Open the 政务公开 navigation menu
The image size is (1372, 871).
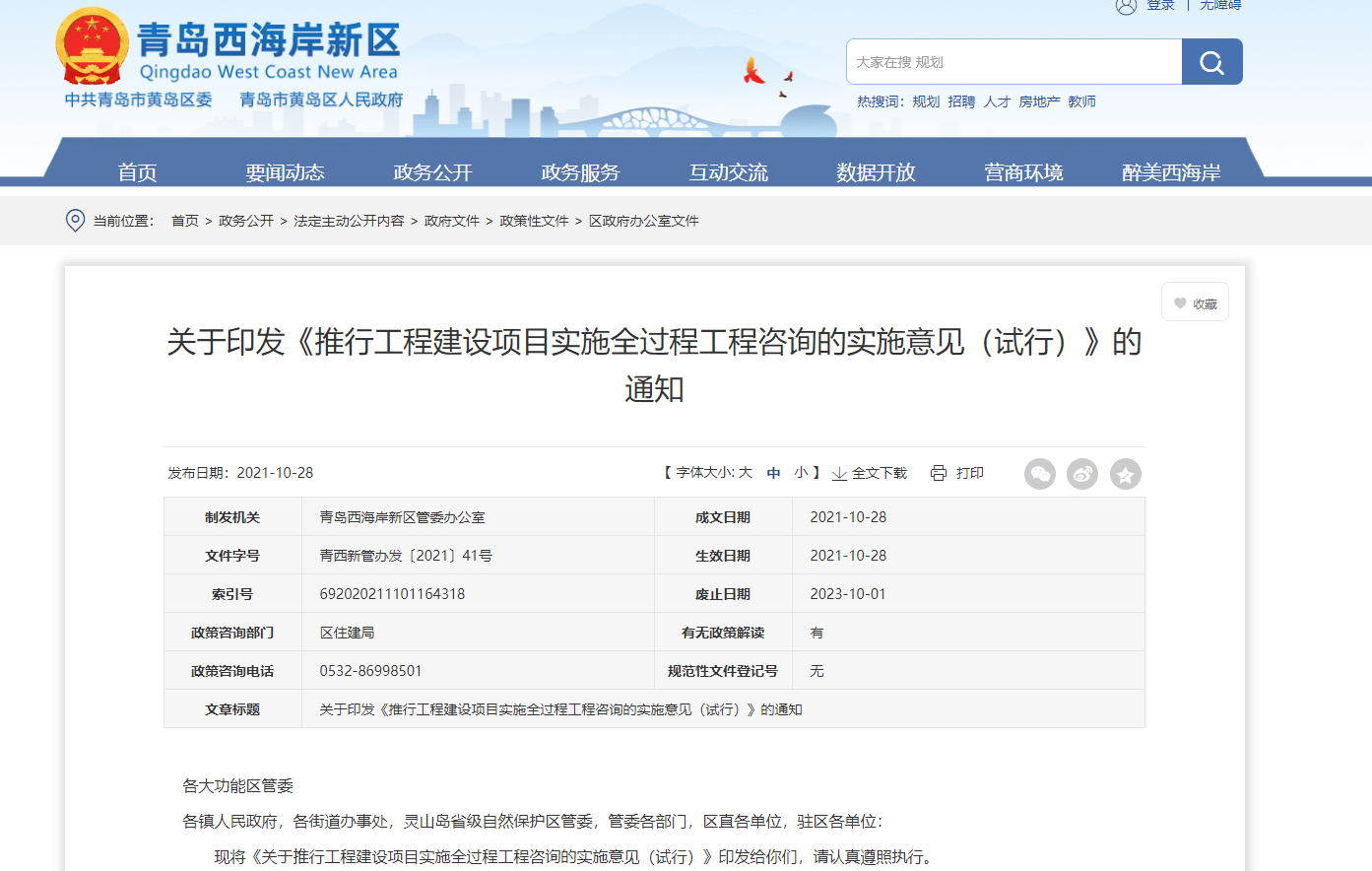tap(432, 170)
